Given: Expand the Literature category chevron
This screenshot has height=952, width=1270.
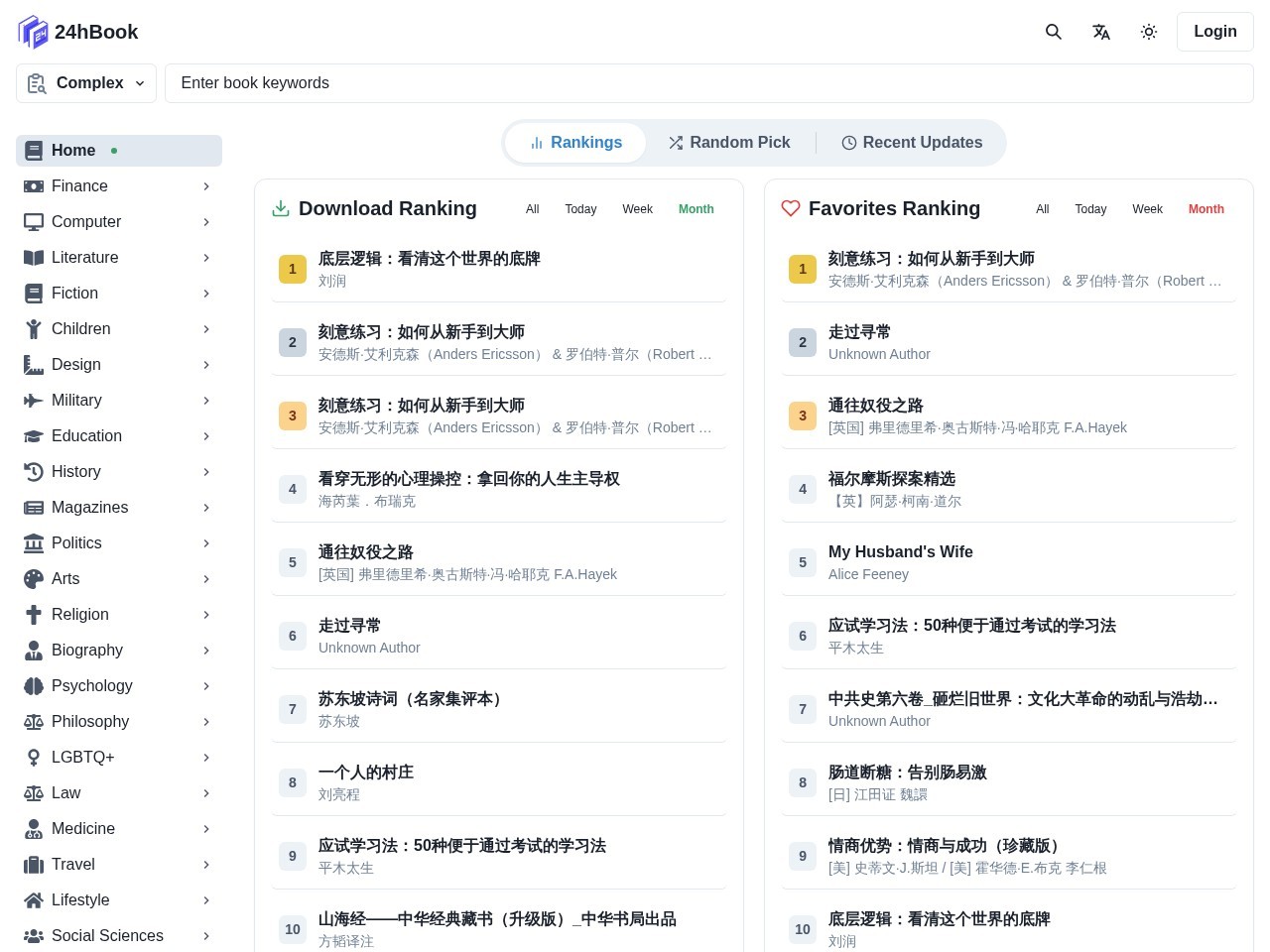Looking at the screenshot, I should (x=206, y=258).
